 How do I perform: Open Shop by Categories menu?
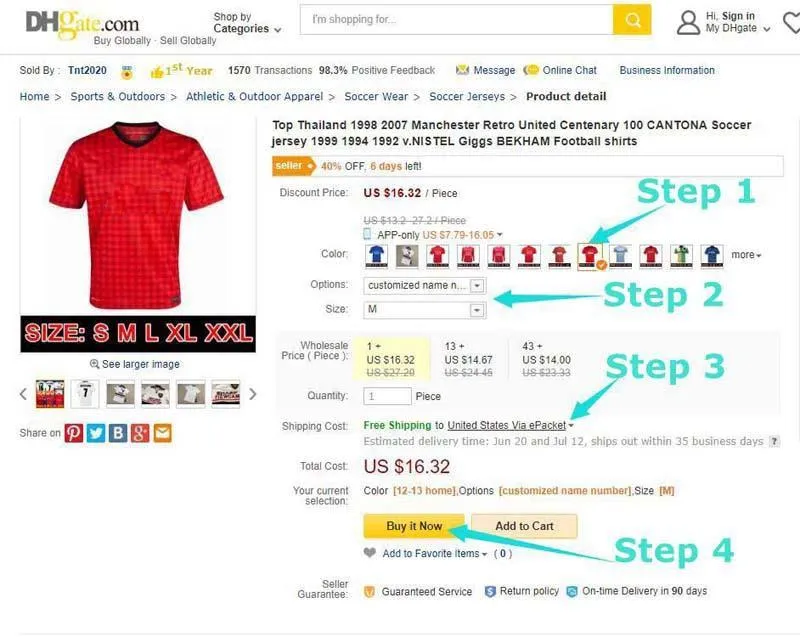point(247,23)
